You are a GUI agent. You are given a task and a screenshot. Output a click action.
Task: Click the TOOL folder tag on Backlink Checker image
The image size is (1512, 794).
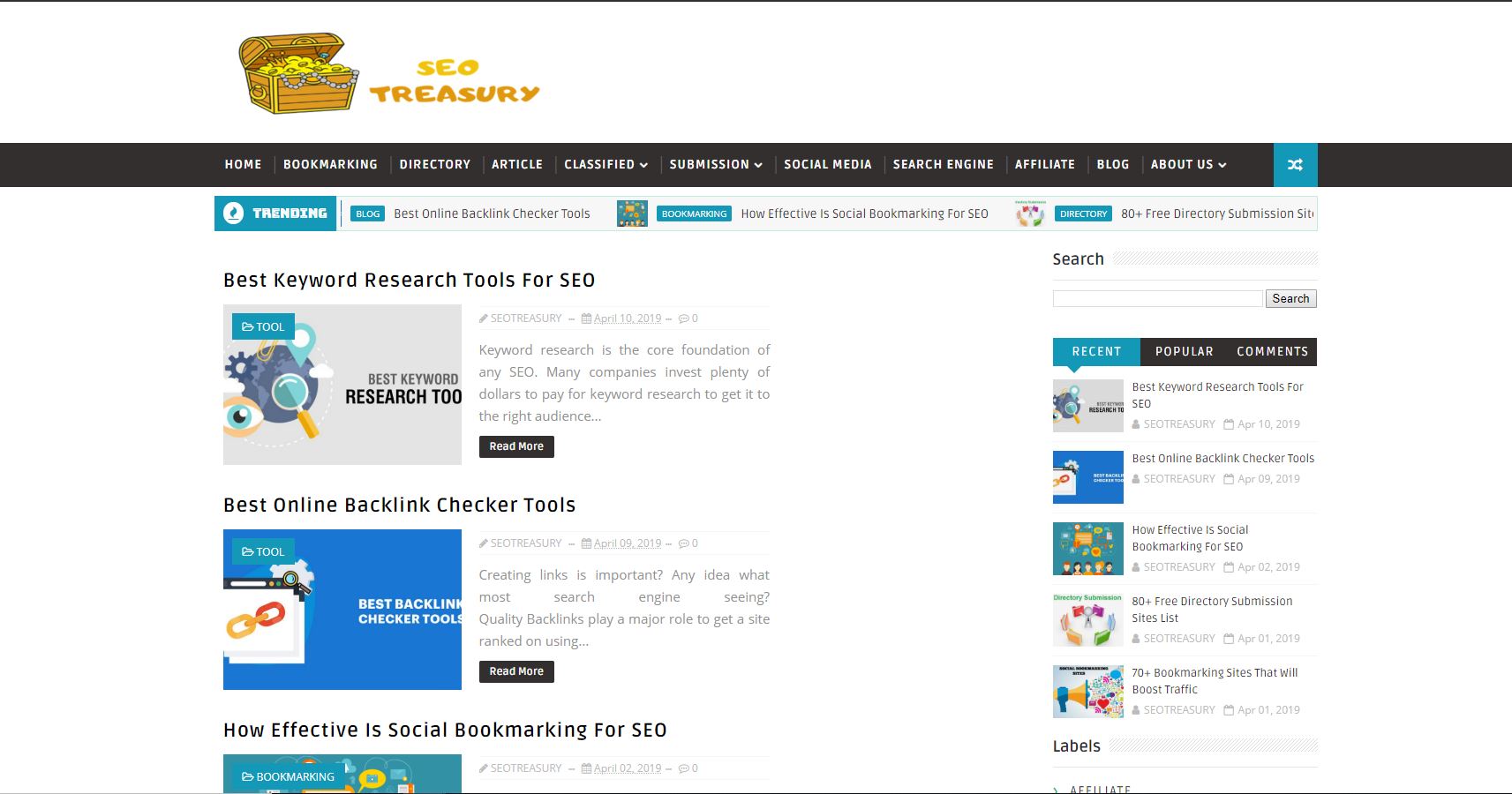tap(263, 551)
